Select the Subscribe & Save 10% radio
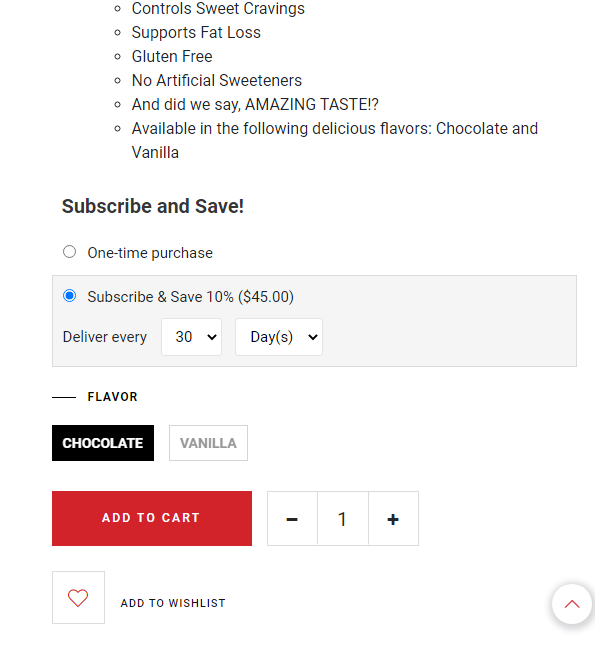 tap(69, 296)
